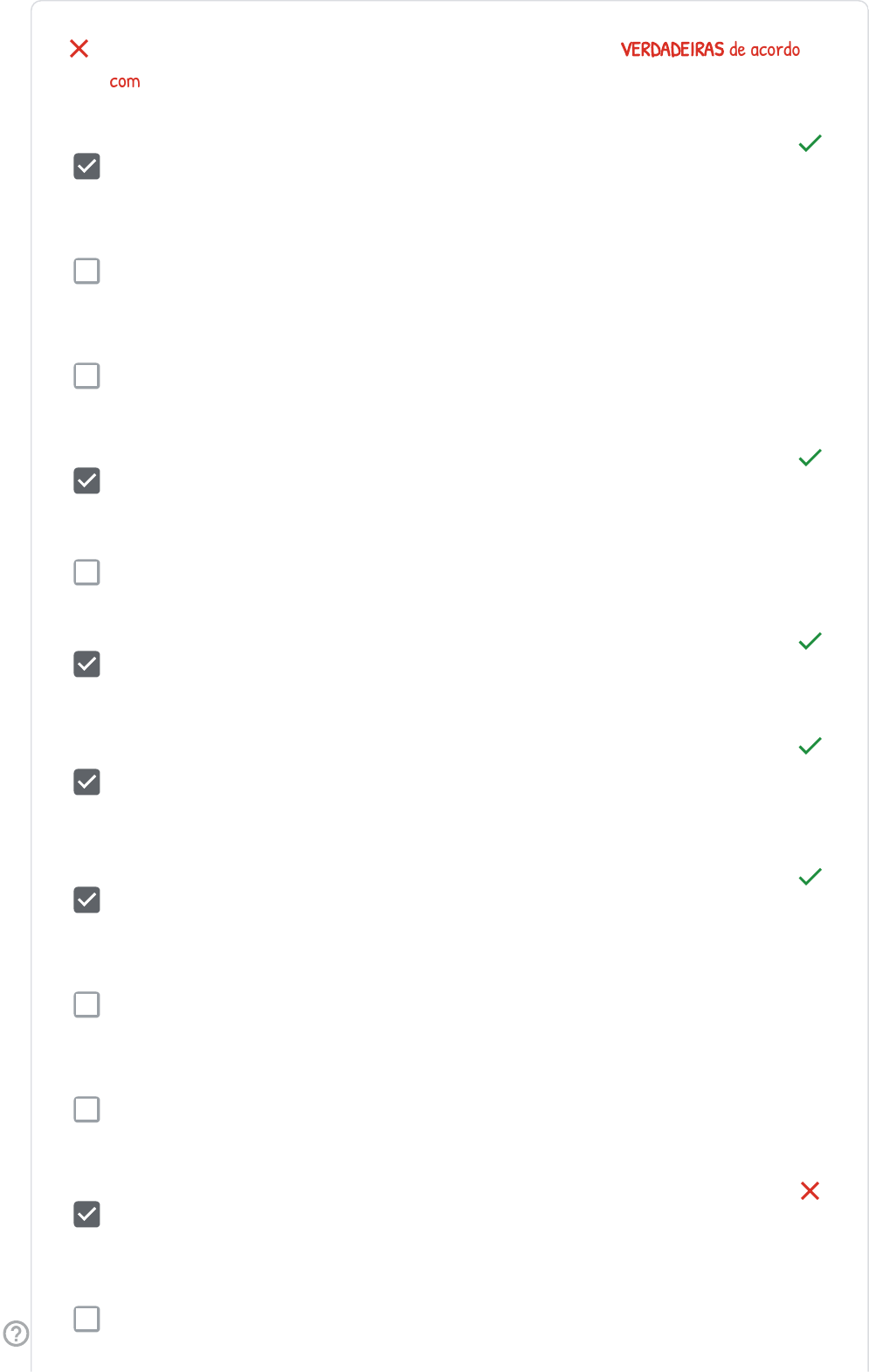This screenshot has height=1372, width=869.
Task: Click the help question mark icon
Action: pyautogui.click(x=16, y=1334)
